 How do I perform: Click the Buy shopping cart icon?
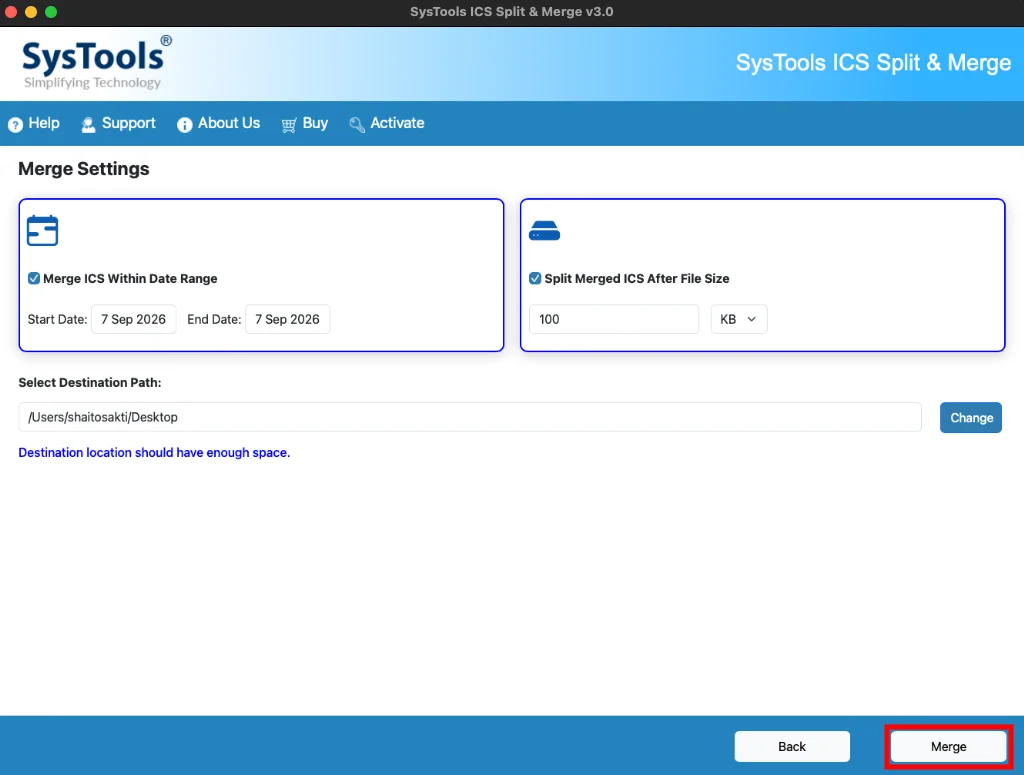pos(289,125)
